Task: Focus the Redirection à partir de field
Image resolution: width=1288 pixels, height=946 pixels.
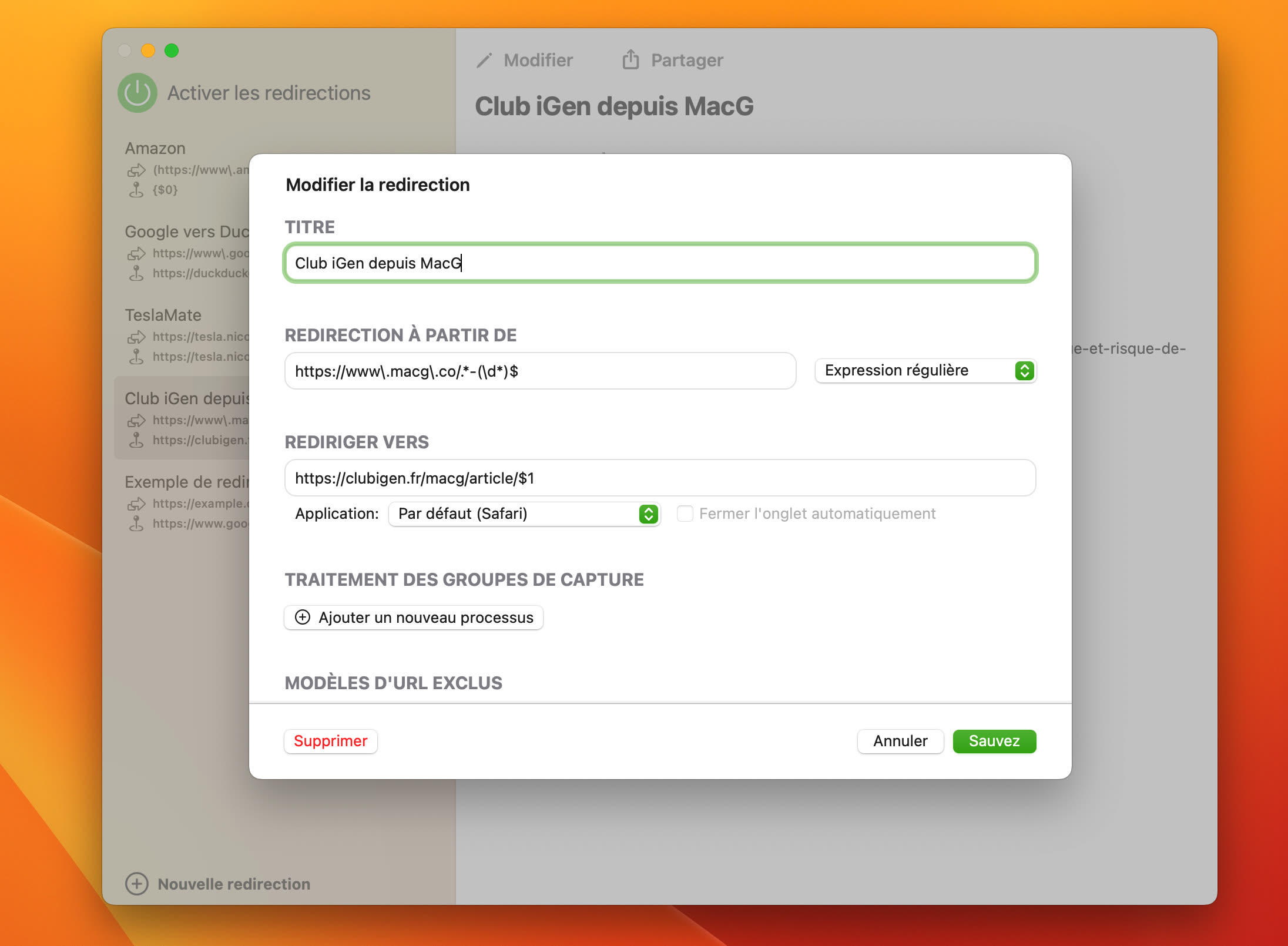Action: [x=539, y=371]
